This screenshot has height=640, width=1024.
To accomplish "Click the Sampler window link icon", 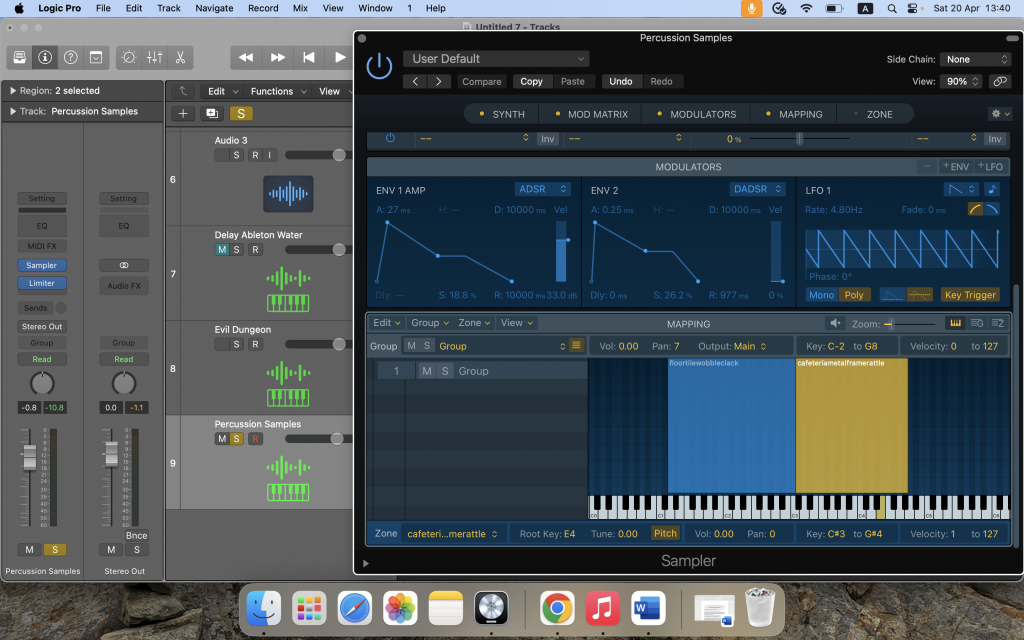I will pyautogui.click(x=999, y=82).
